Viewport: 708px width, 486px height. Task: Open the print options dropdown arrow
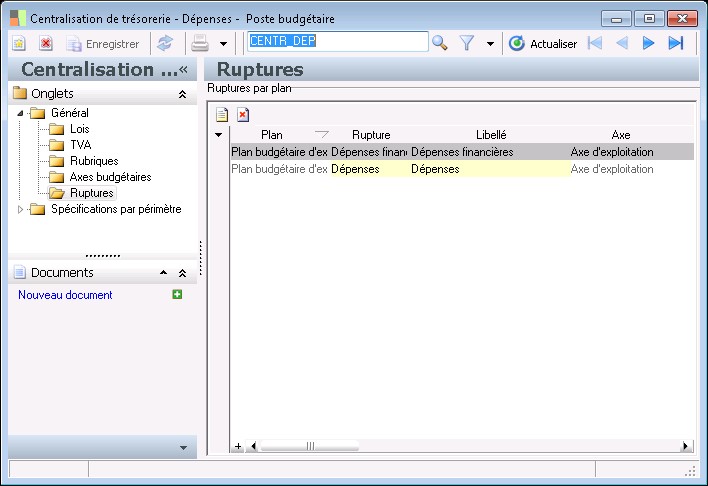[x=223, y=44]
